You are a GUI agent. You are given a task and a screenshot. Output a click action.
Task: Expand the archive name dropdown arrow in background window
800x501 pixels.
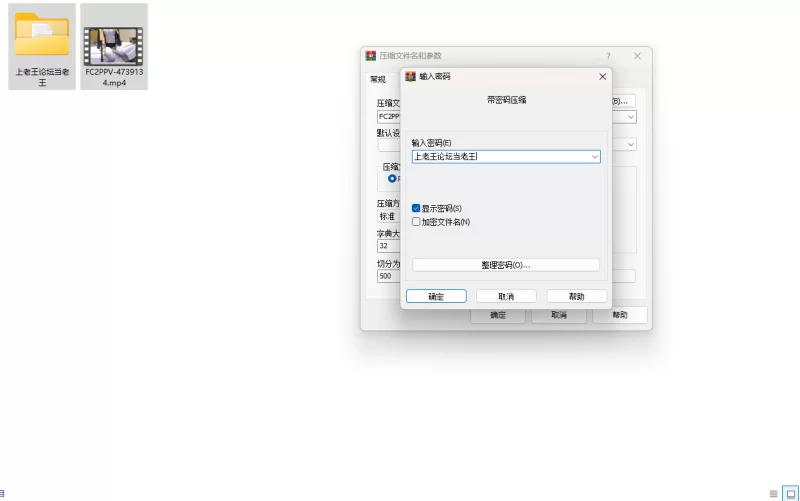pos(631,117)
